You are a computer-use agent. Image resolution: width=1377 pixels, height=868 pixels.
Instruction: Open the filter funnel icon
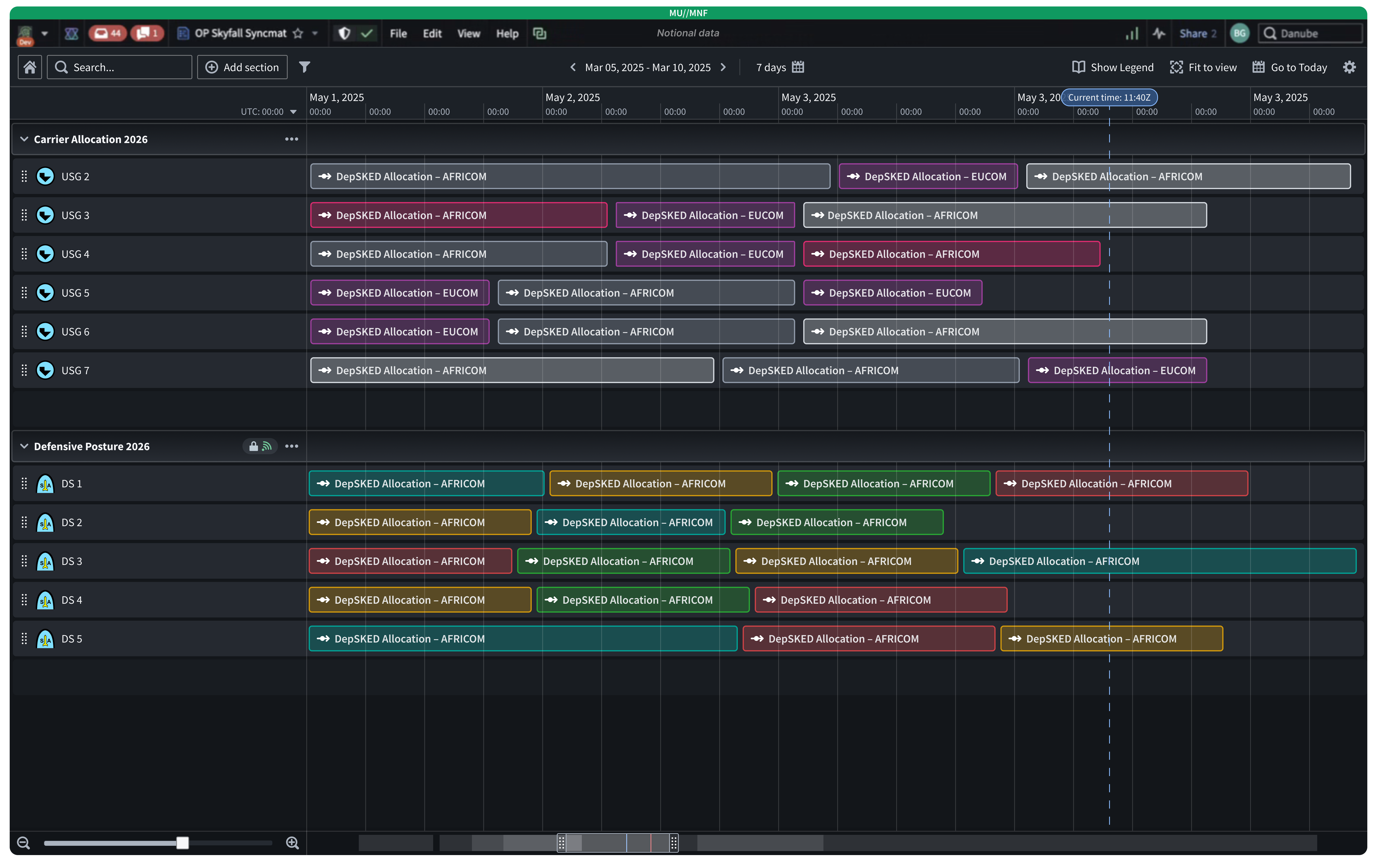305,67
